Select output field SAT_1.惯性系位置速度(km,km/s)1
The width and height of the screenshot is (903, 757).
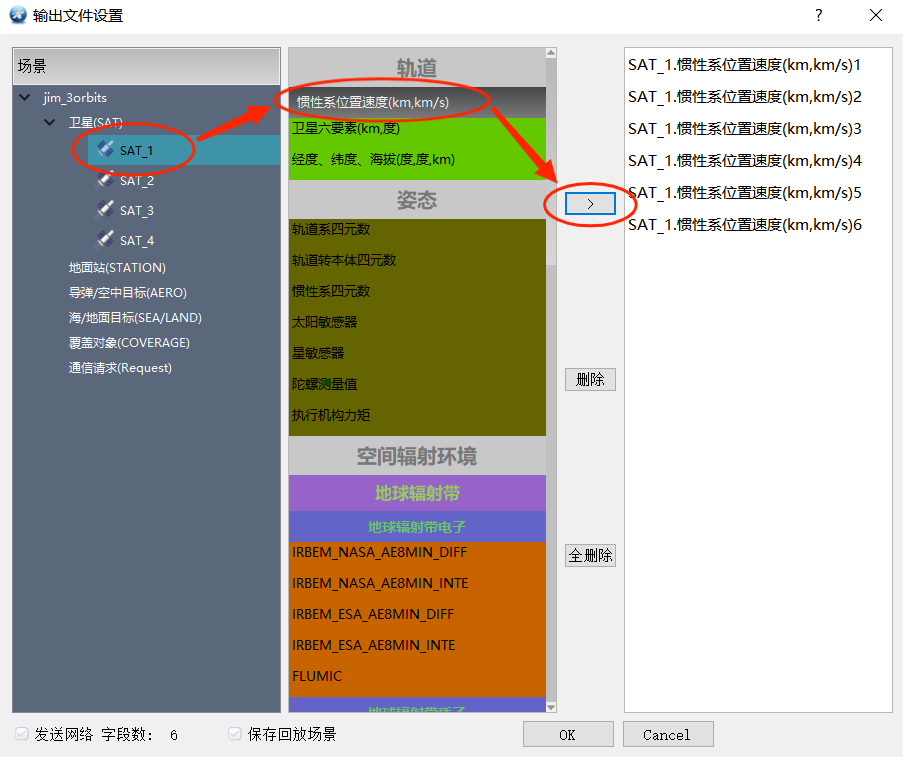(x=744, y=65)
